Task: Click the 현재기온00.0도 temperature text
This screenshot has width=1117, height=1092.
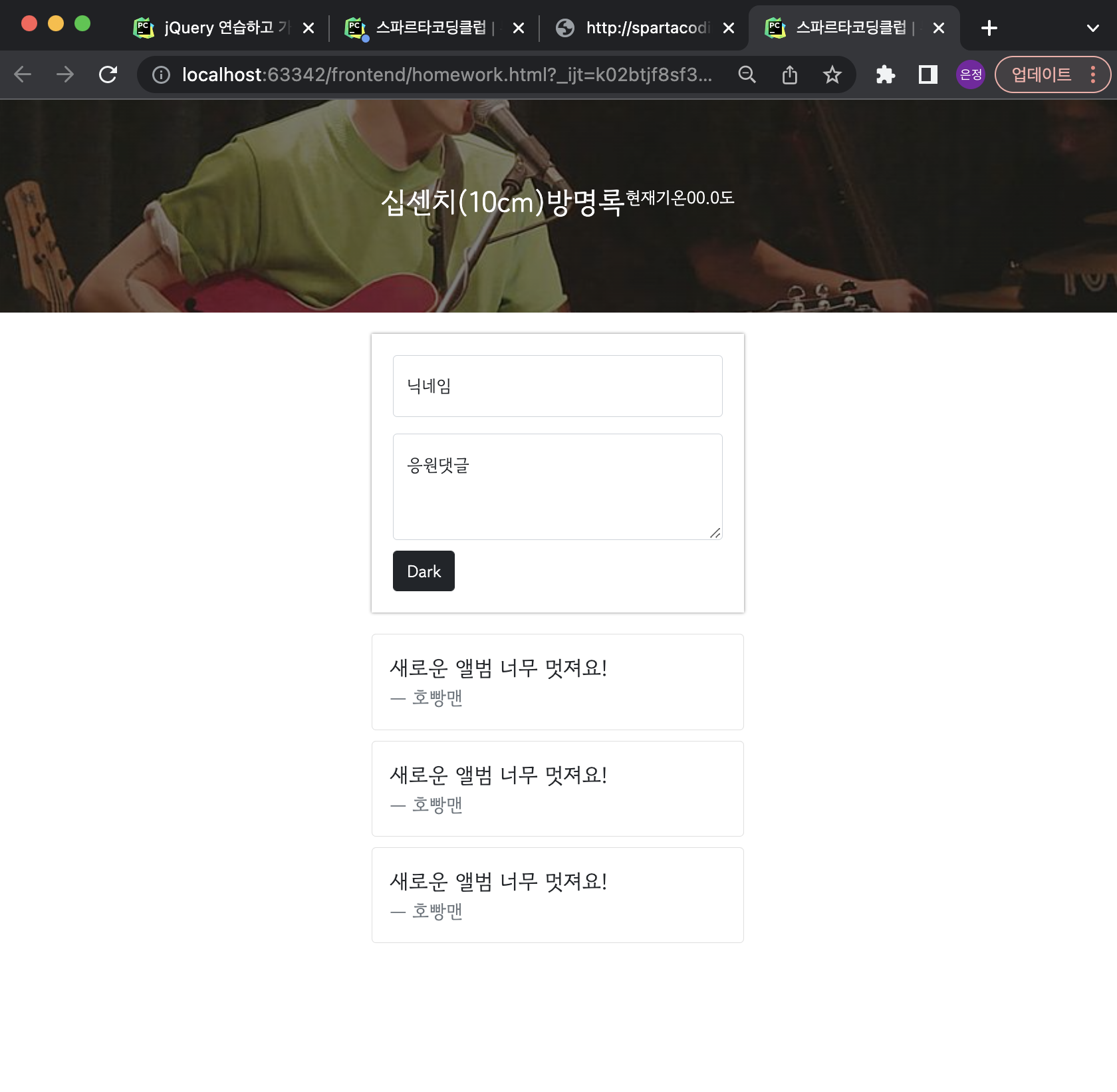Action: tap(680, 198)
